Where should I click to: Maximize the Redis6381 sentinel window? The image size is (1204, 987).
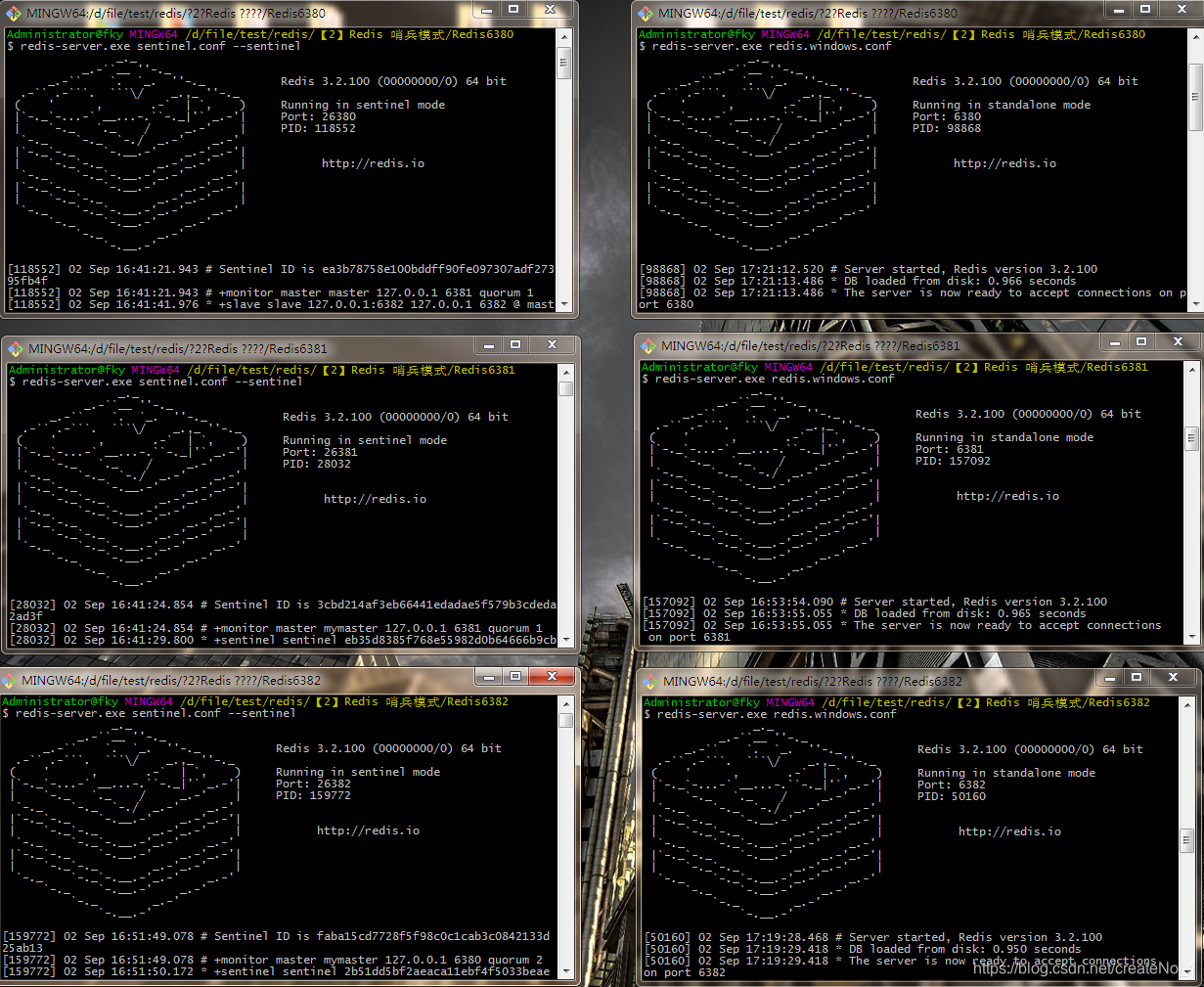tap(516, 344)
